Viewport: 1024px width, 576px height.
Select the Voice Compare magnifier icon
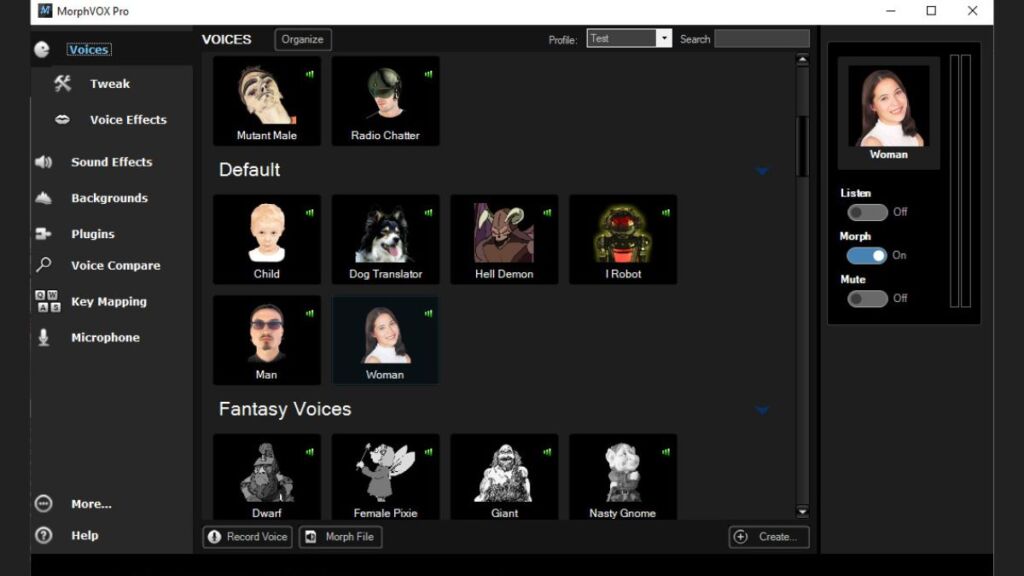pos(44,265)
